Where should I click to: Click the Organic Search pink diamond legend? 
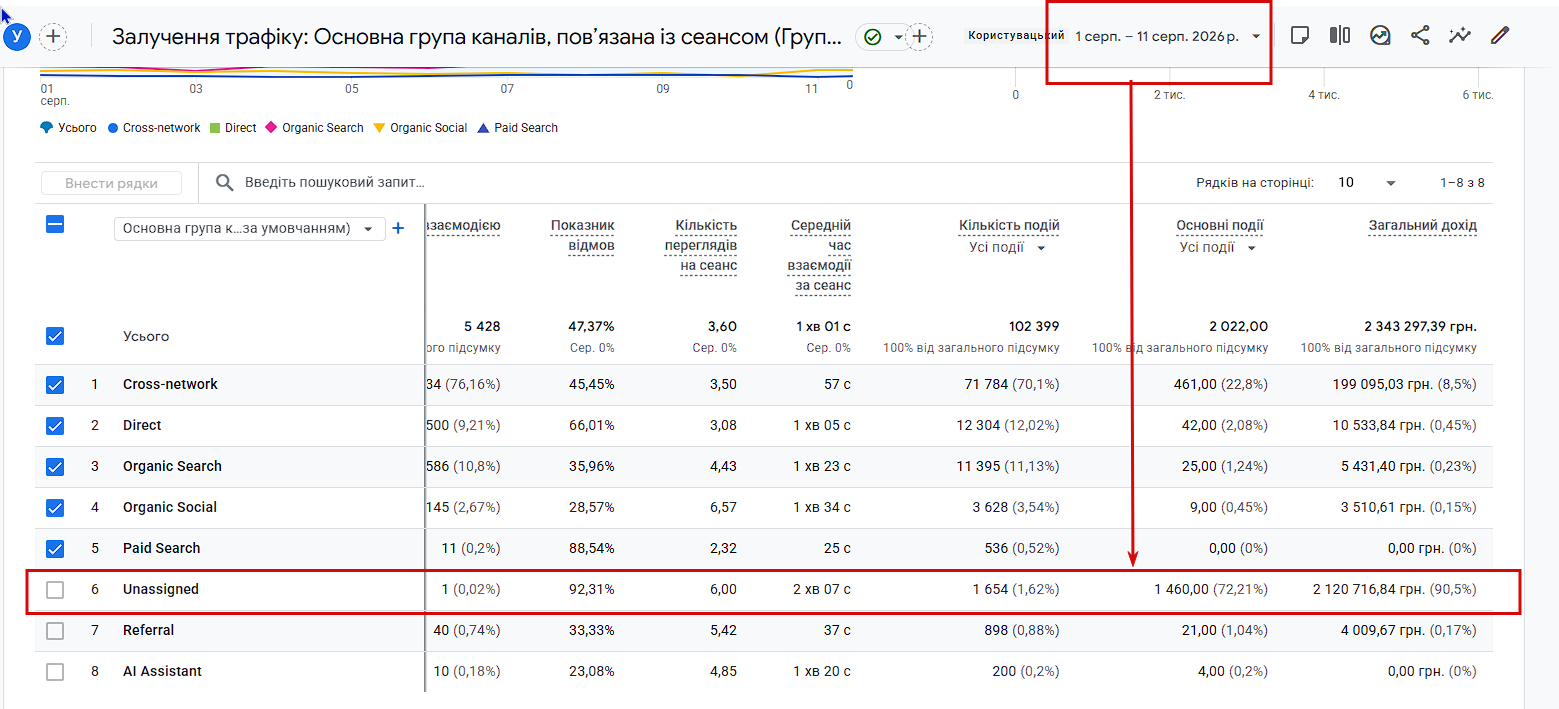click(271, 128)
